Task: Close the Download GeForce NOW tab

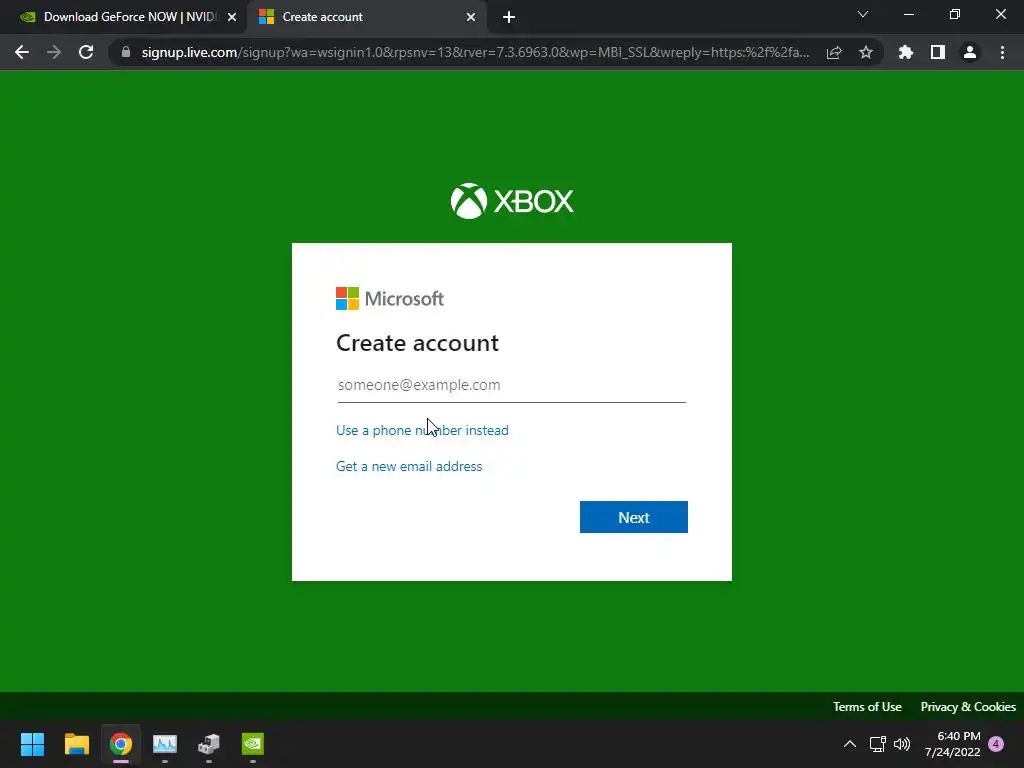Action: pos(232,17)
